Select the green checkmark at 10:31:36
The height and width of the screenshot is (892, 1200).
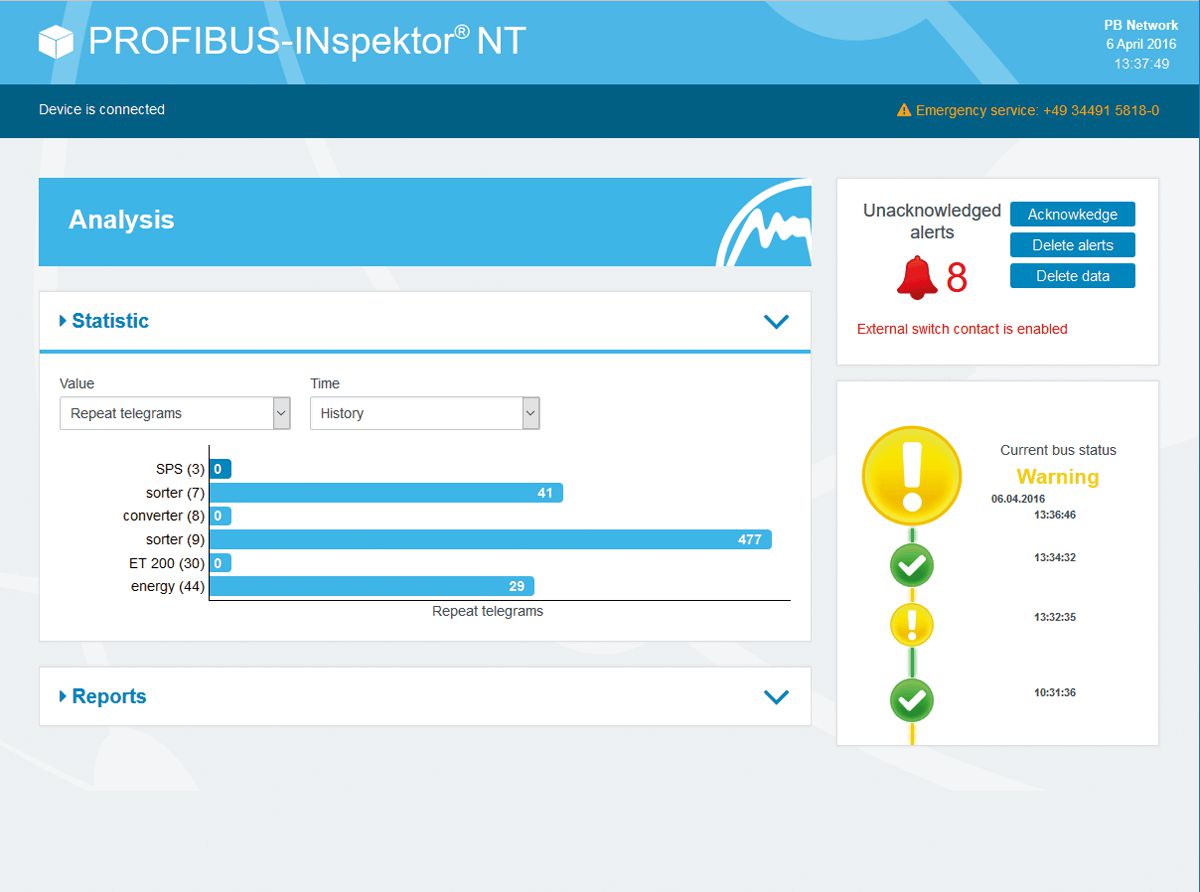click(911, 700)
